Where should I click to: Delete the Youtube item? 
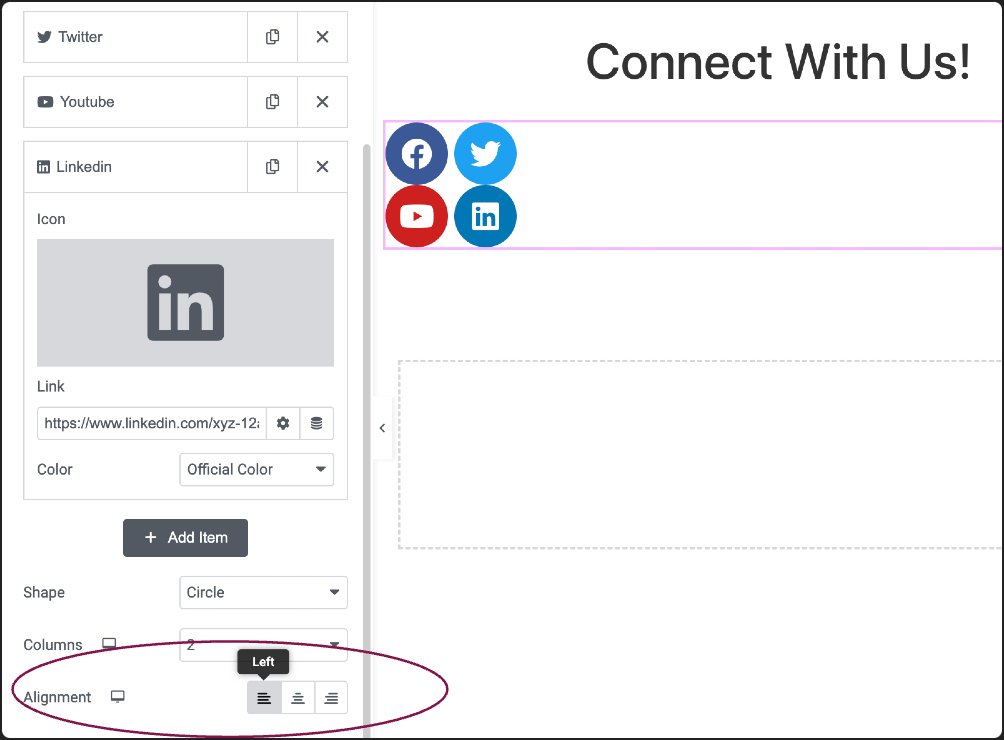[323, 102]
